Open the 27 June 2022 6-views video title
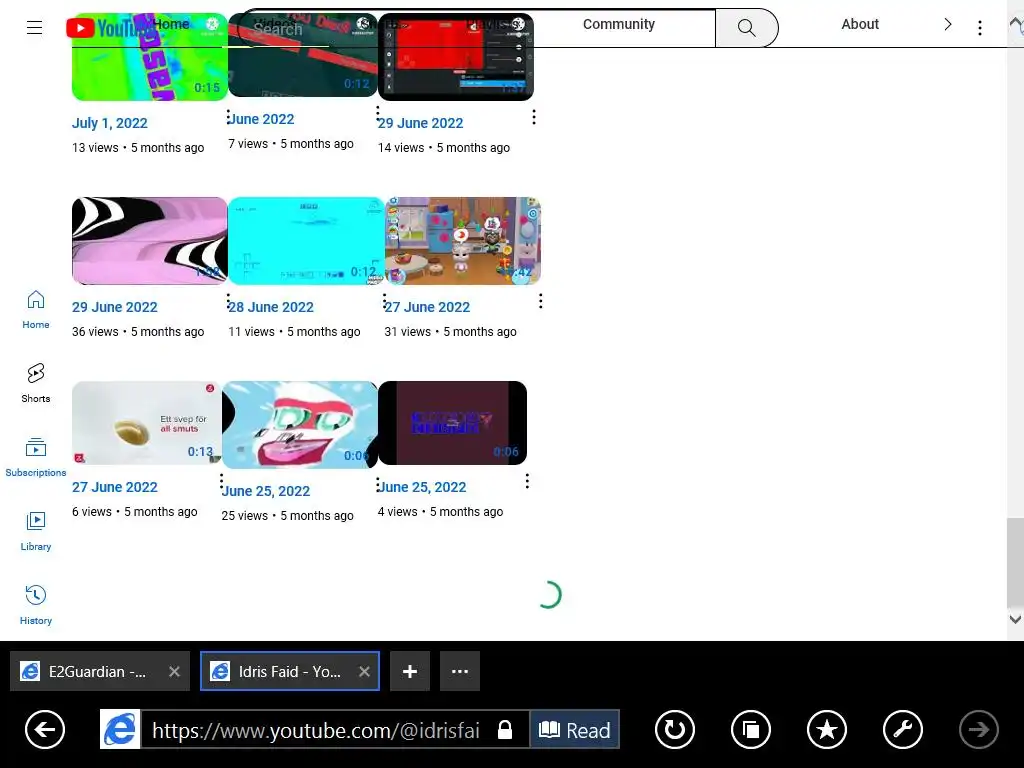The image size is (1024, 768). pos(114,487)
